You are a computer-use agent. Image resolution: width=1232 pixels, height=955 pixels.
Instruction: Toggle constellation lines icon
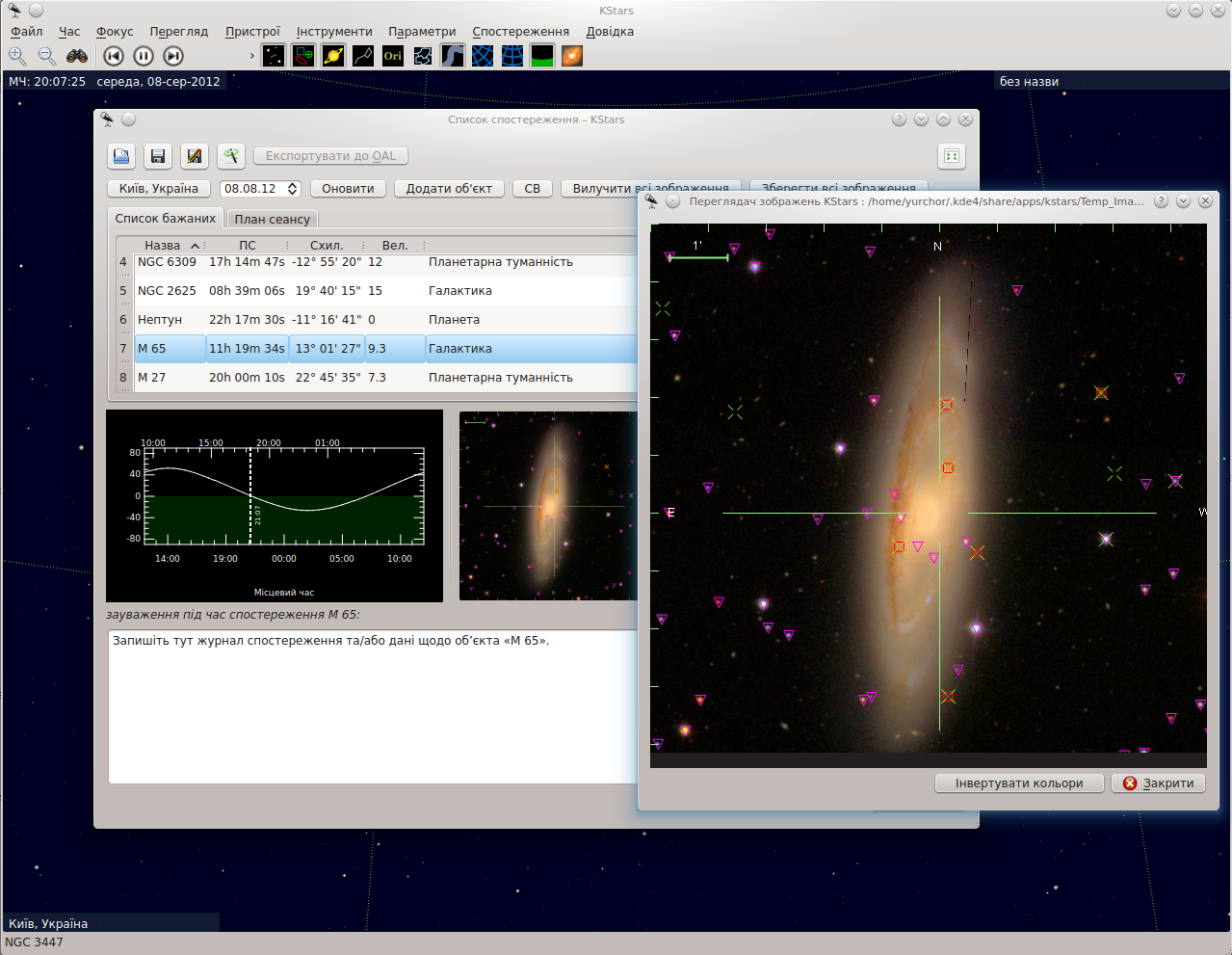pos(363,56)
